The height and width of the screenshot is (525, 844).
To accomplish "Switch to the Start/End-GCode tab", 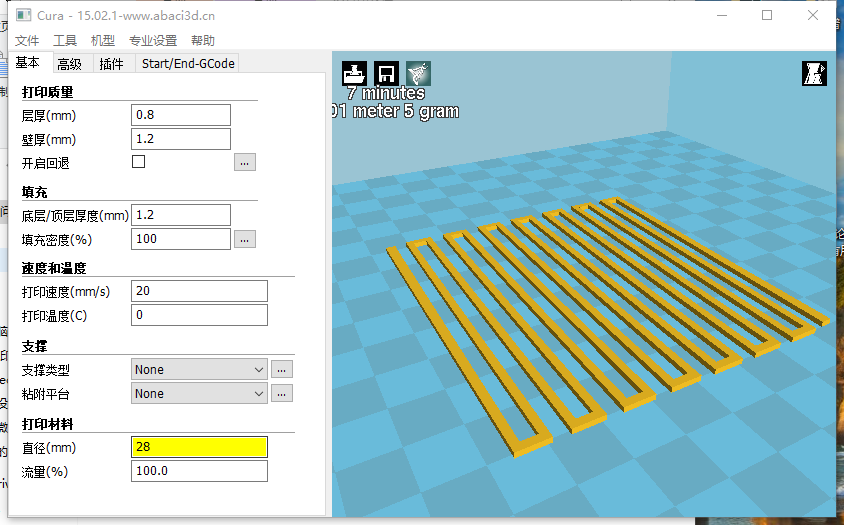I will 187,64.
